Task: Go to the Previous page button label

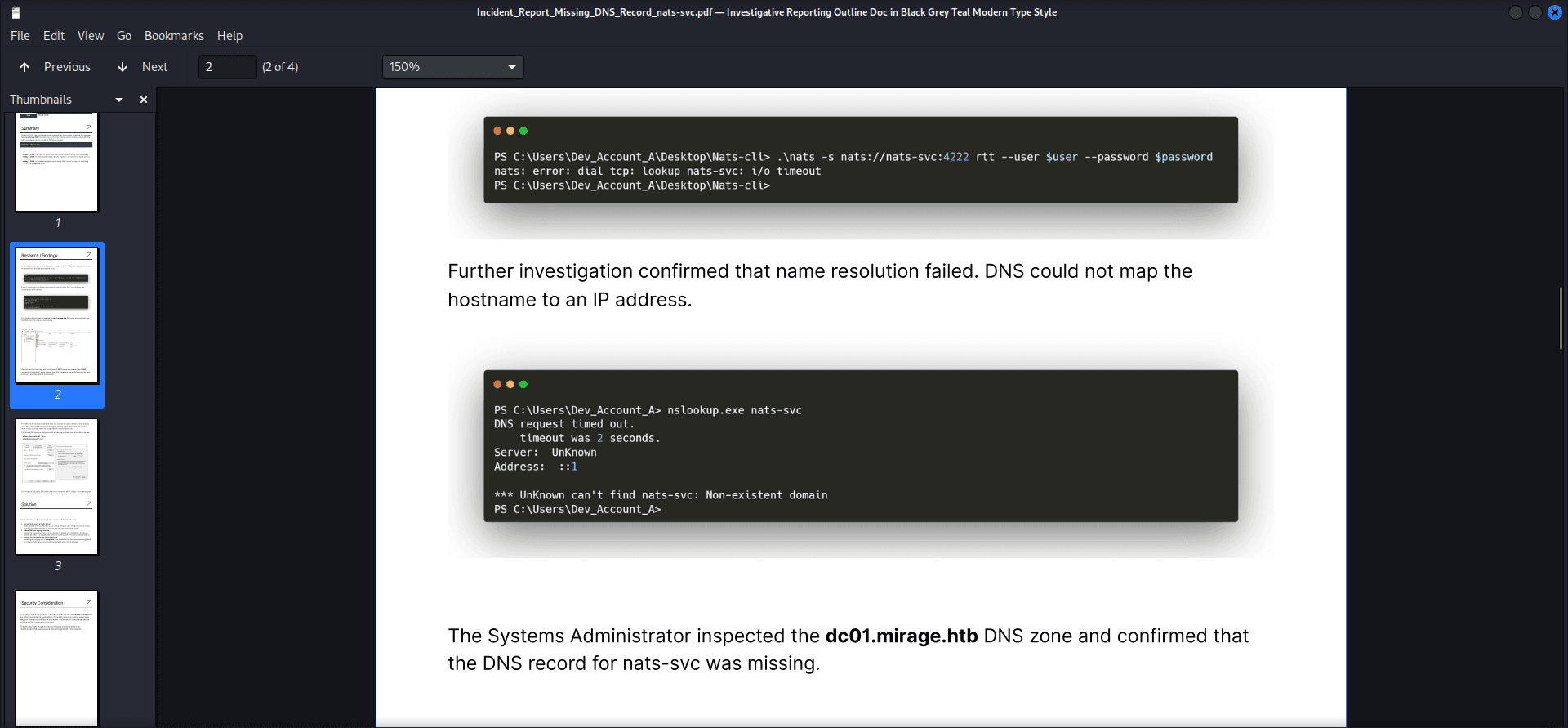Action: 67,67
